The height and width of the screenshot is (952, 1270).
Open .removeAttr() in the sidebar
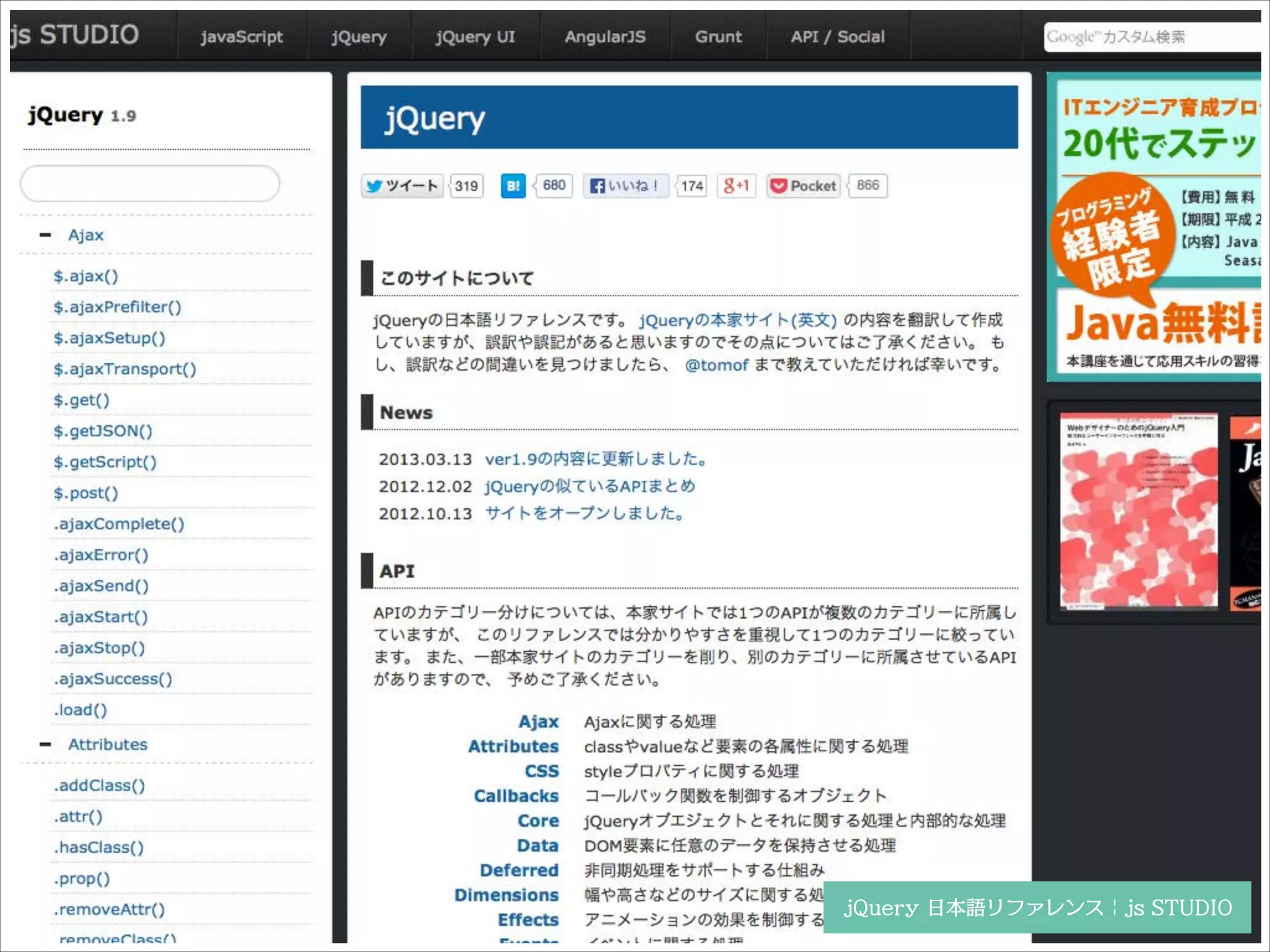click(x=109, y=910)
